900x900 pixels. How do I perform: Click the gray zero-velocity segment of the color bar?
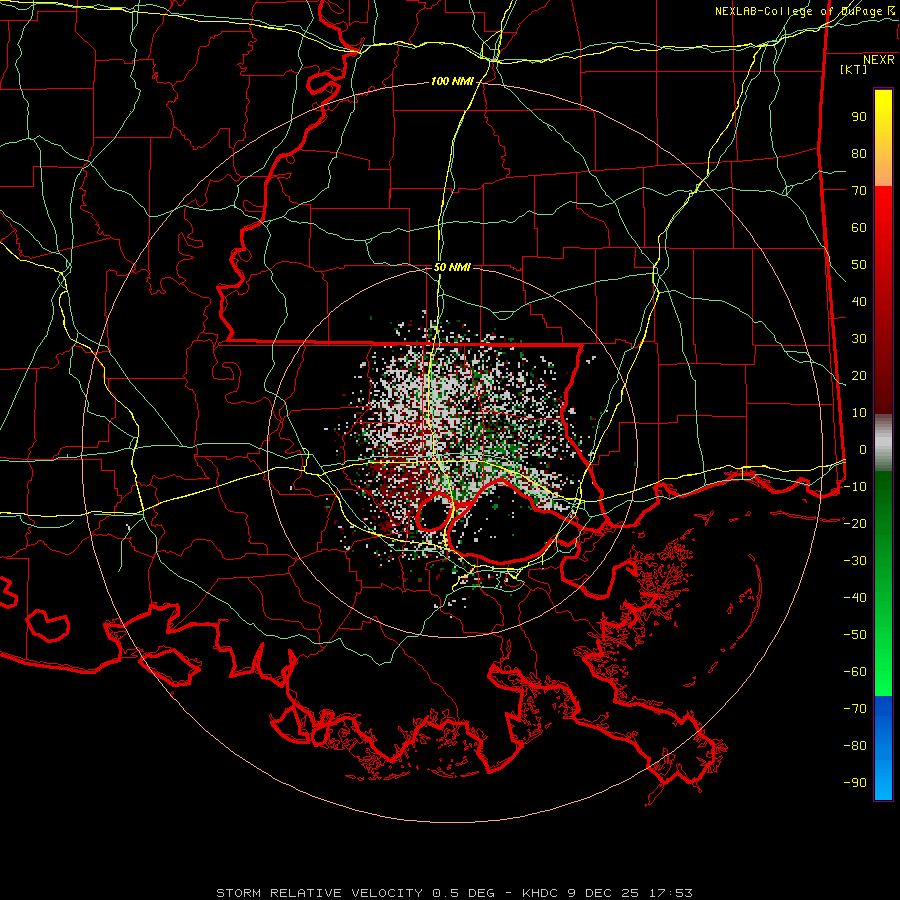883,443
